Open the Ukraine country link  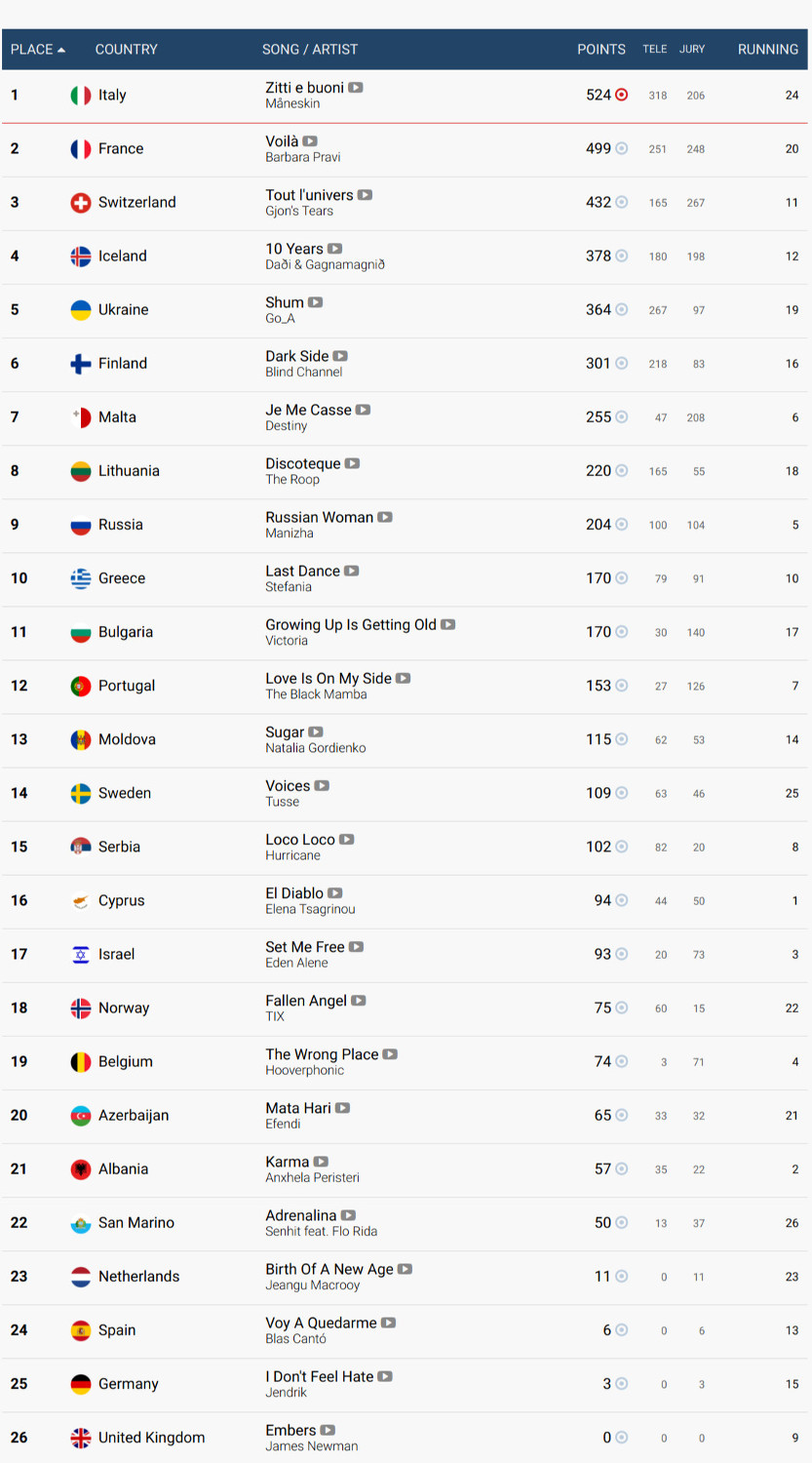124,310
